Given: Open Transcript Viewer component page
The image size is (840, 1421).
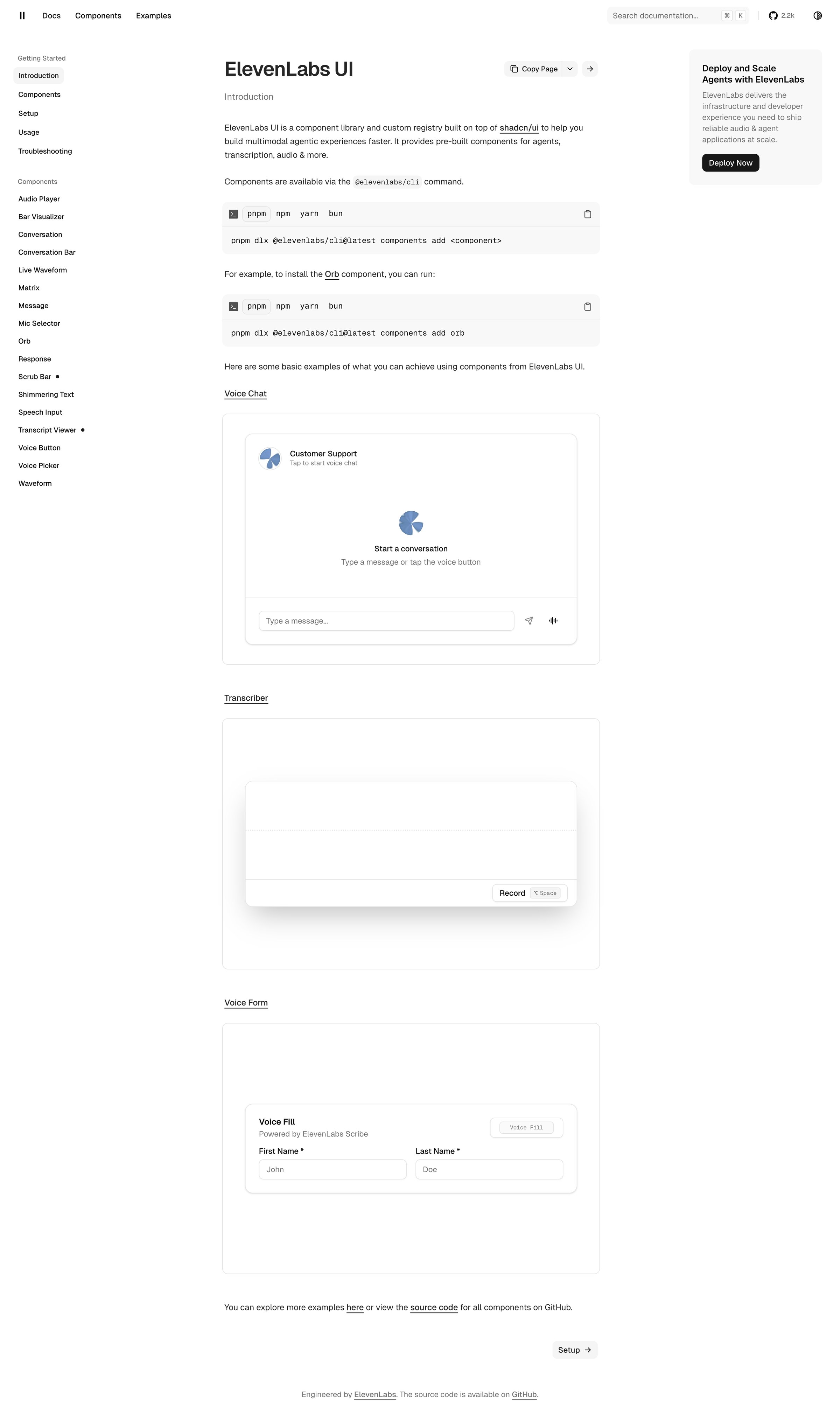Looking at the screenshot, I should tap(48, 430).
